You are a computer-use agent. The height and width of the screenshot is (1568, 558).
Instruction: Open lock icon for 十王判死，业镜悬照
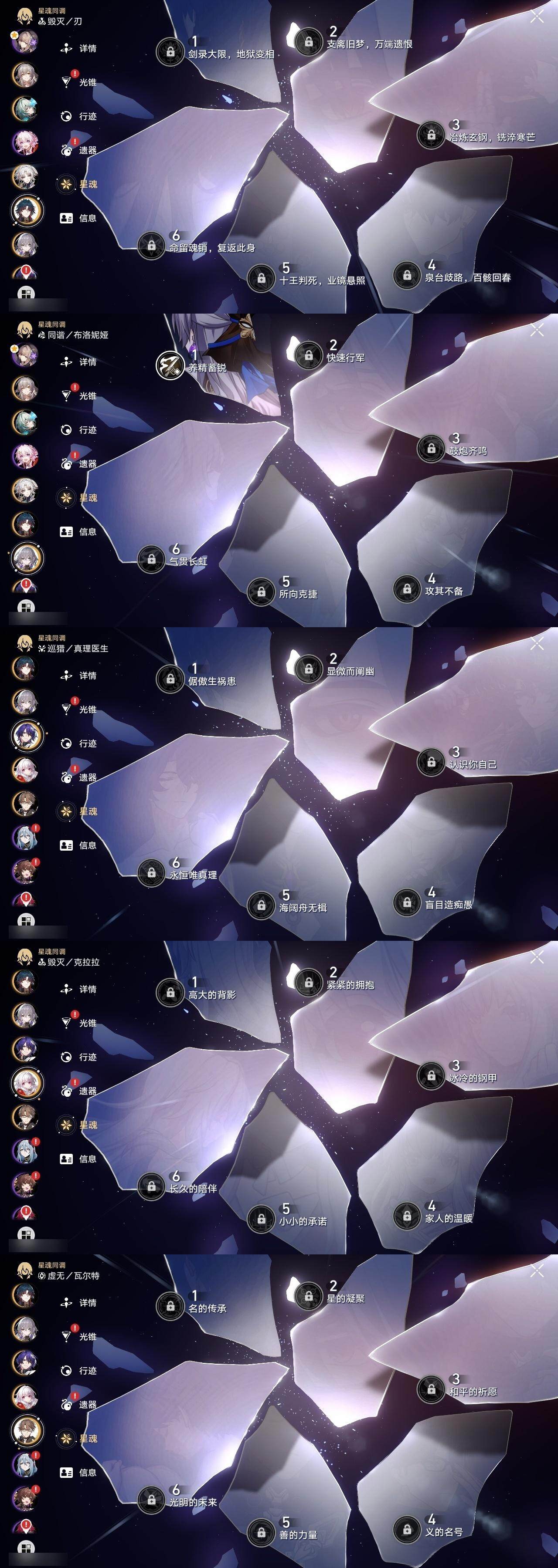pyautogui.click(x=261, y=278)
